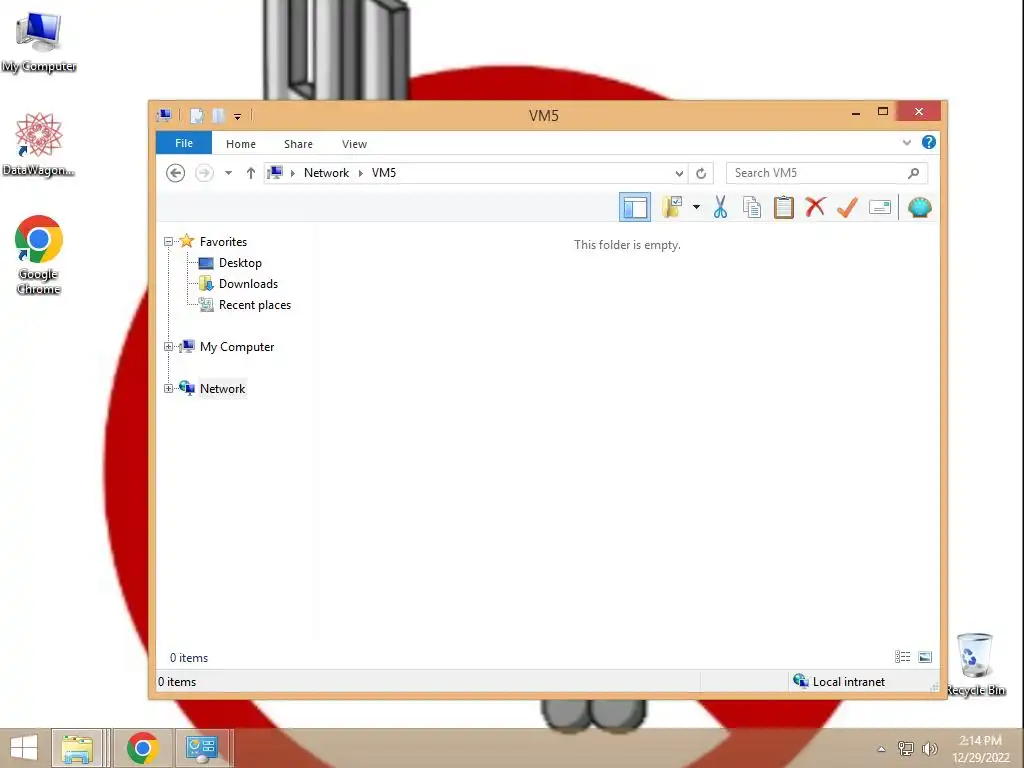Select Favorites in the navigation pane
1024x768 pixels.
pos(223,242)
